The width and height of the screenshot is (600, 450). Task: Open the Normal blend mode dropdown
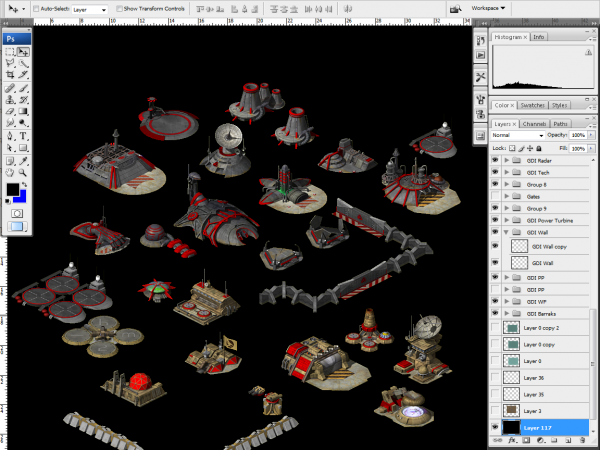coord(518,135)
